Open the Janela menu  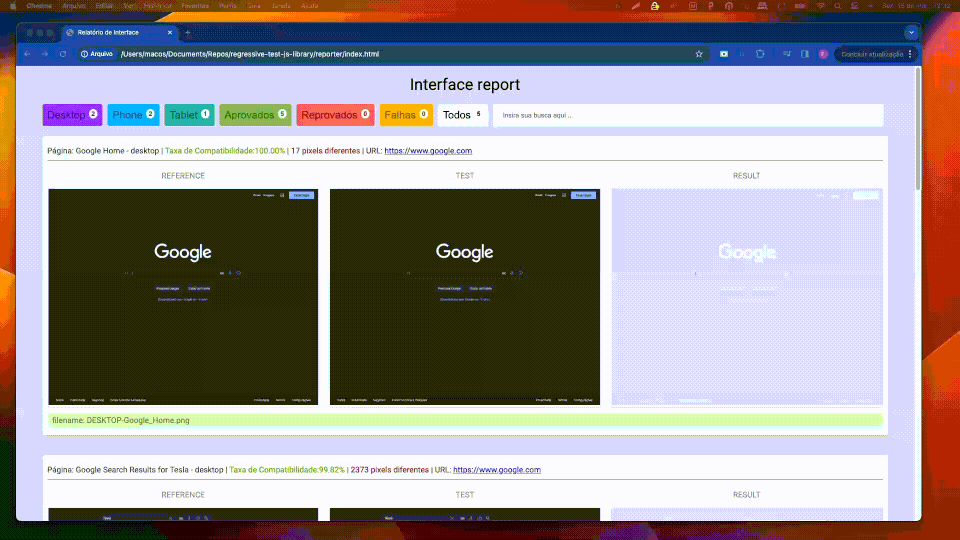pos(281,6)
